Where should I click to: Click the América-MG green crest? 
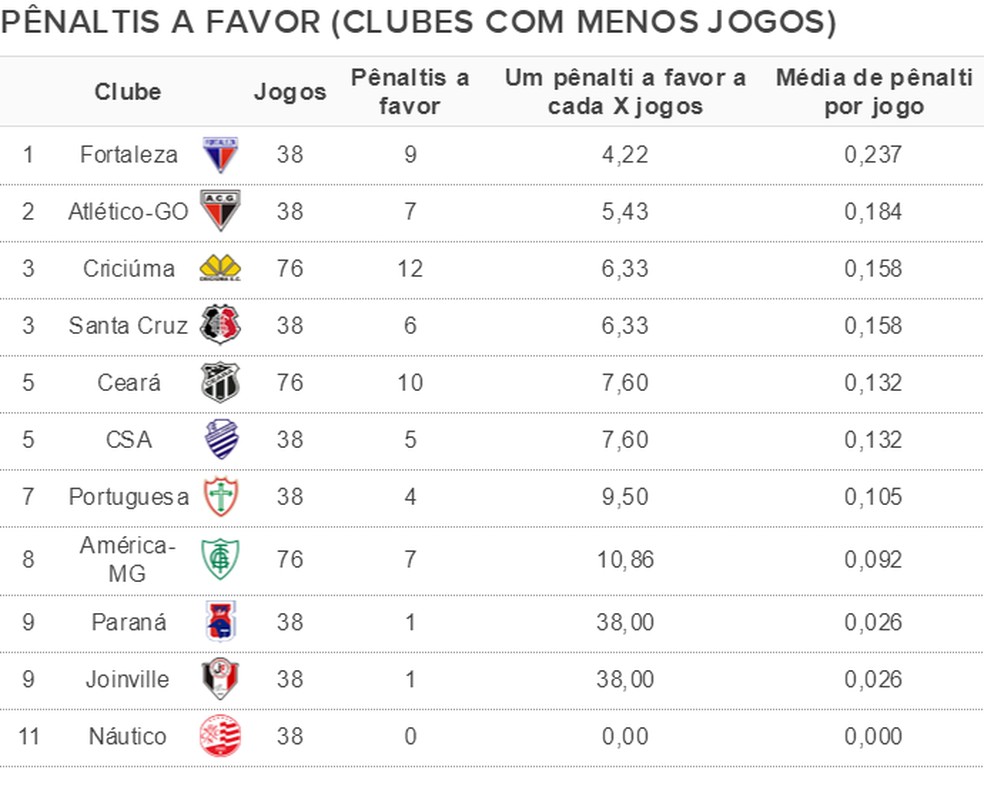point(220,559)
